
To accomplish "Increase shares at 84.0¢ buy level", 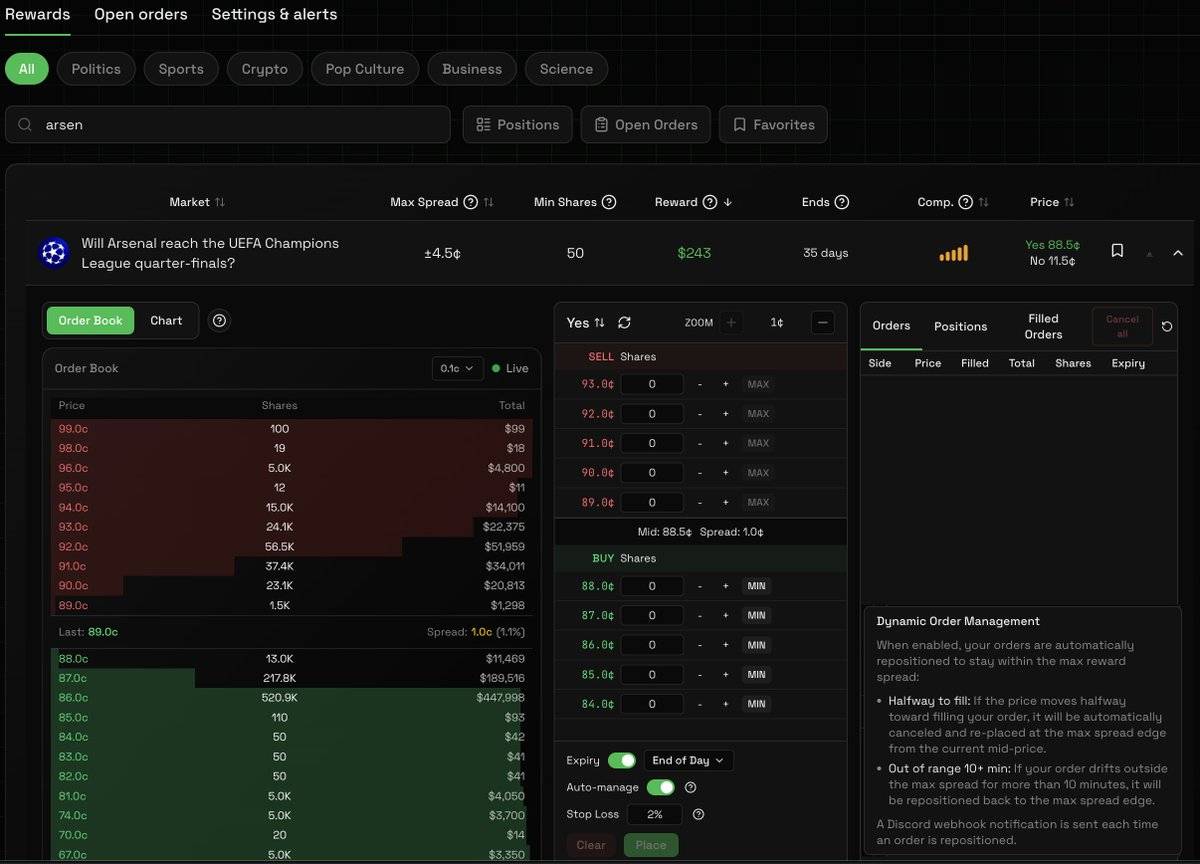I will (x=726, y=704).
